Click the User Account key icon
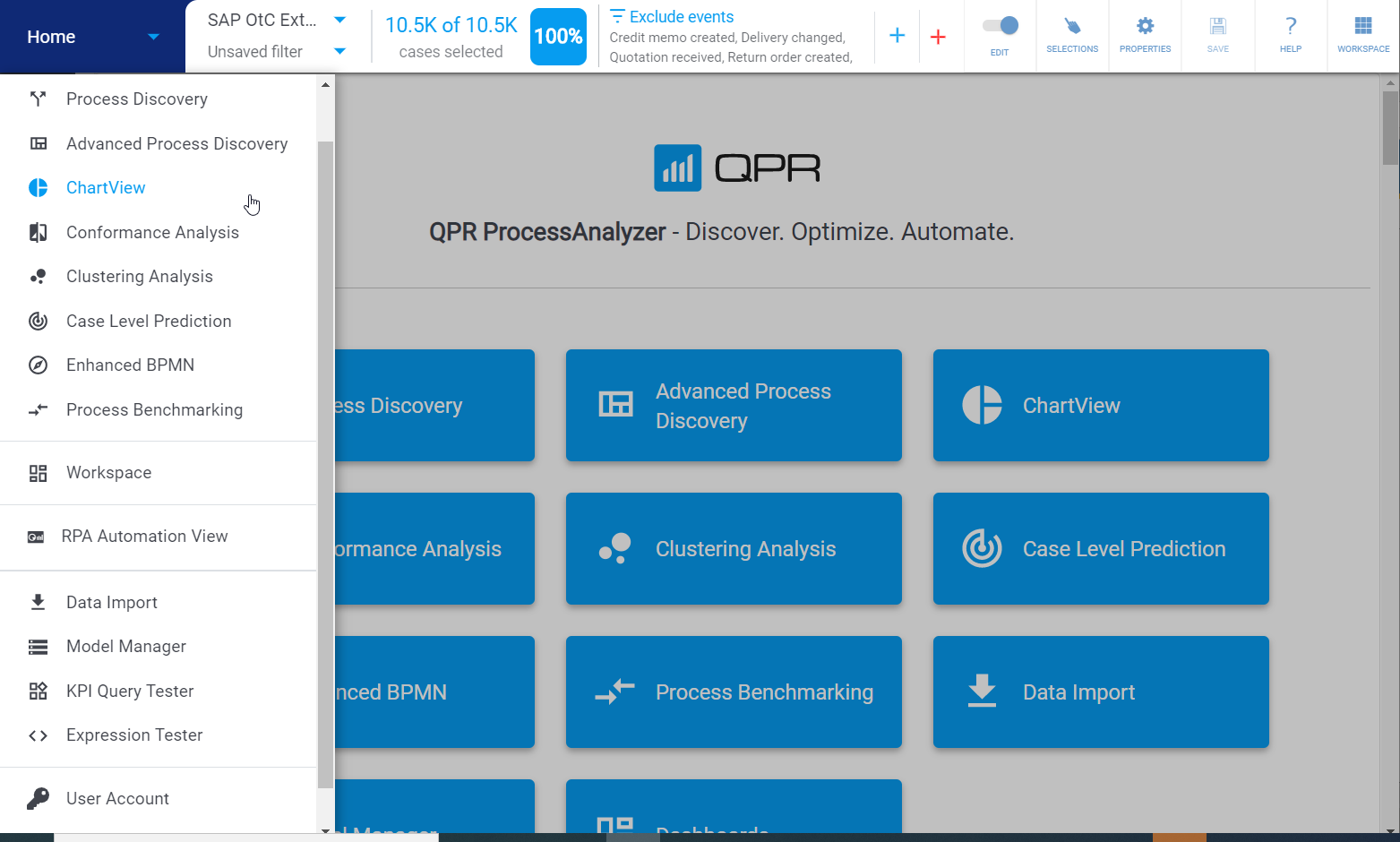Screen dimensions: 1400x842 (x=38, y=798)
